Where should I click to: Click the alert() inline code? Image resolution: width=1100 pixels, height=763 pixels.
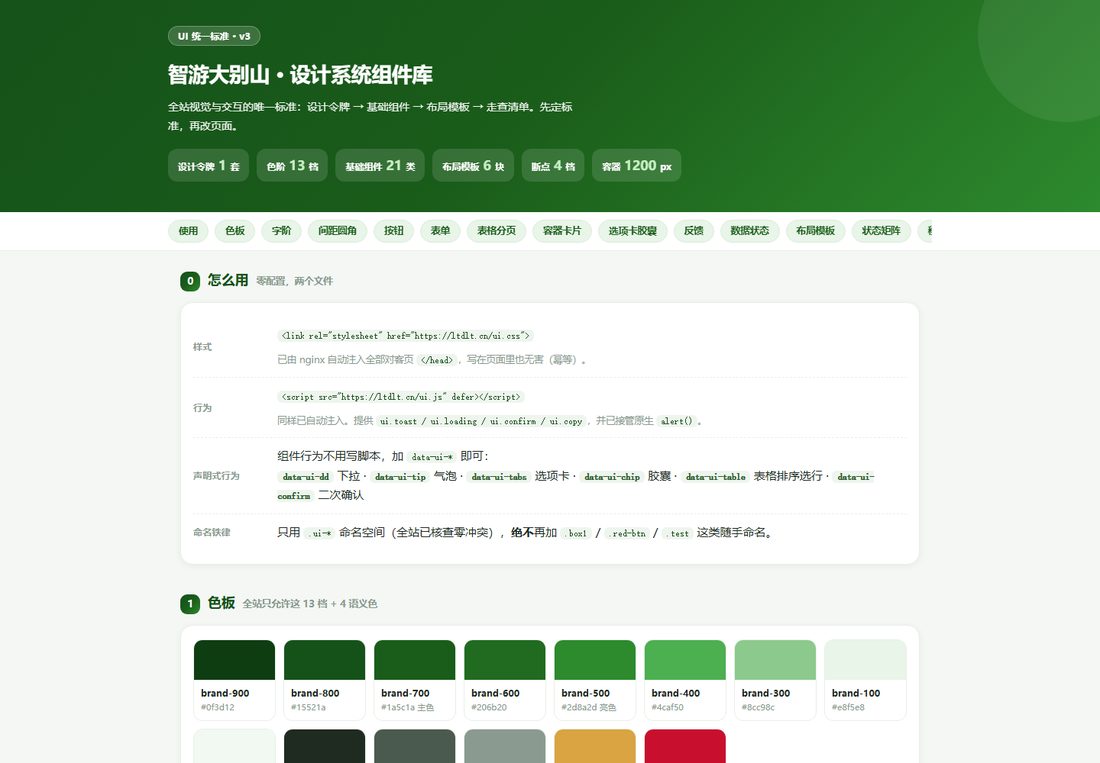point(676,421)
